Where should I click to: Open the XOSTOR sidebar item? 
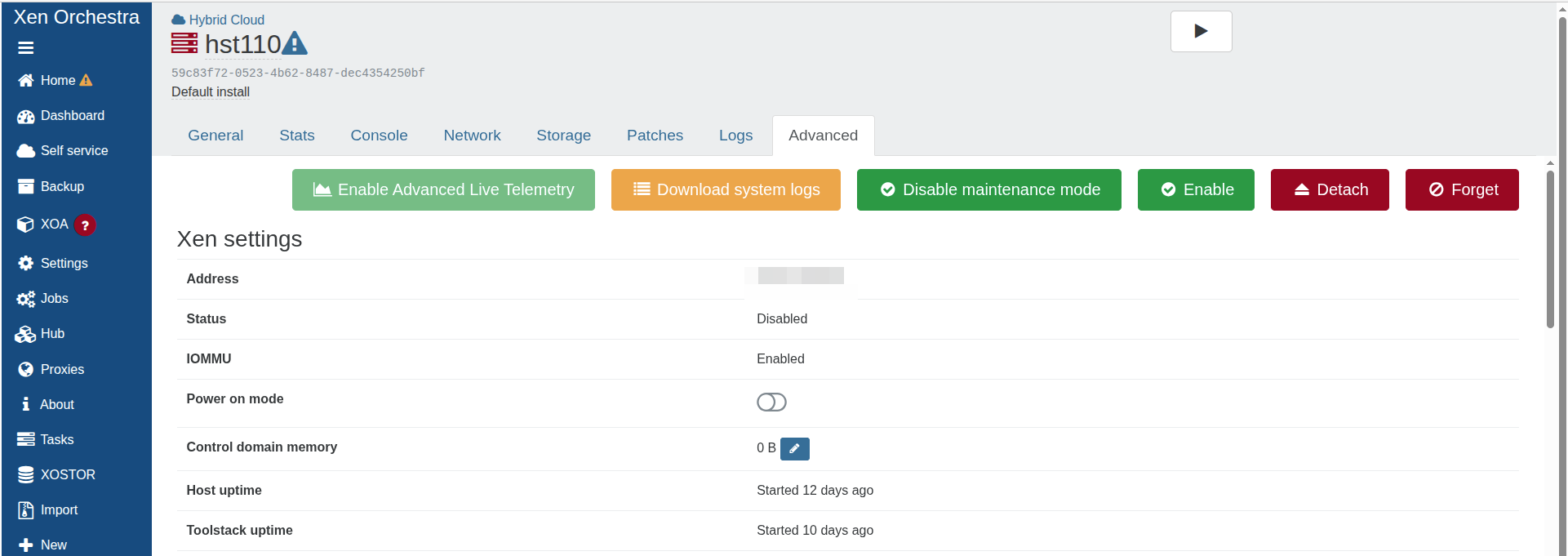68,474
